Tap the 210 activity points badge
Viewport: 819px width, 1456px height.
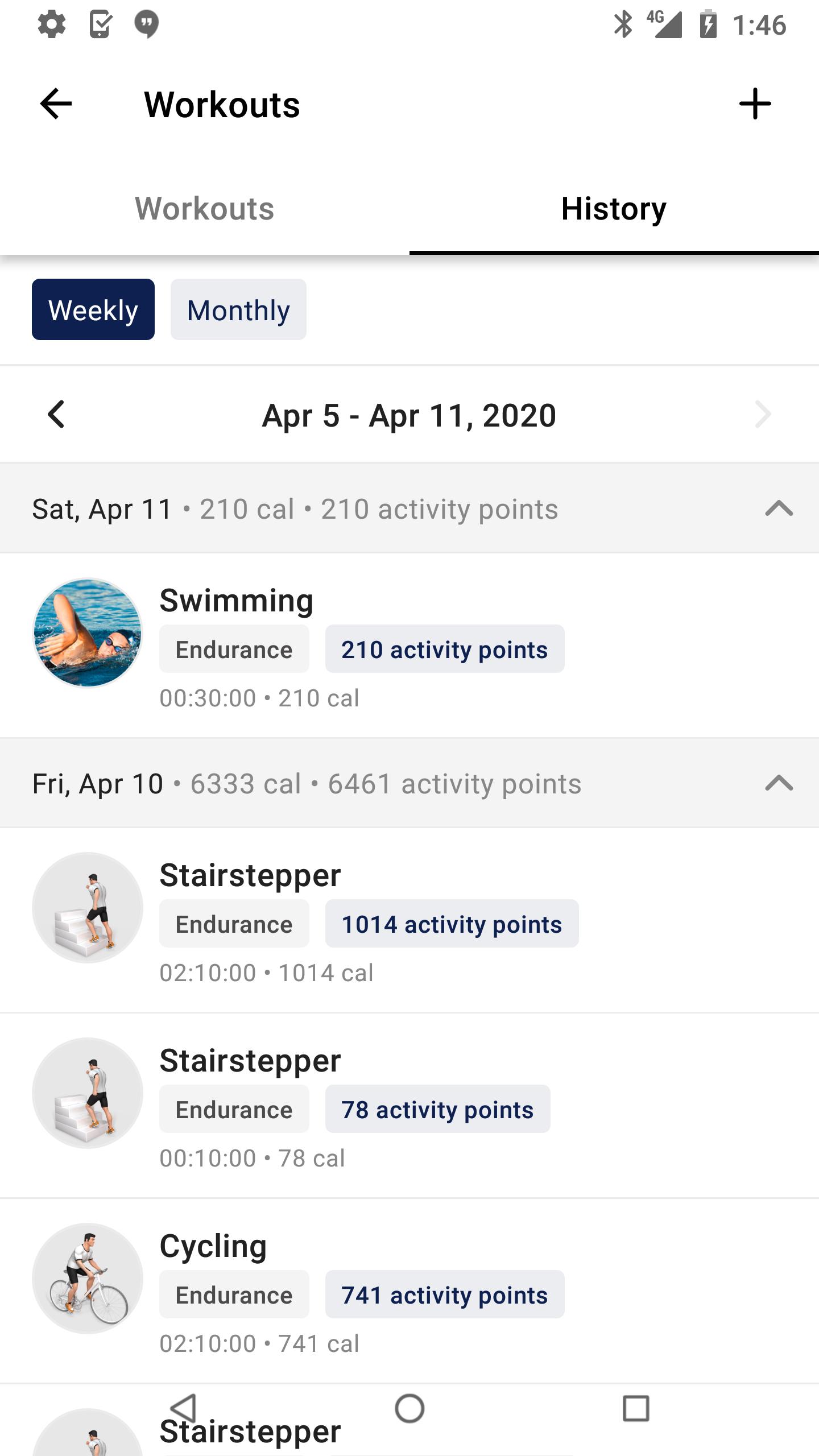[445, 649]
